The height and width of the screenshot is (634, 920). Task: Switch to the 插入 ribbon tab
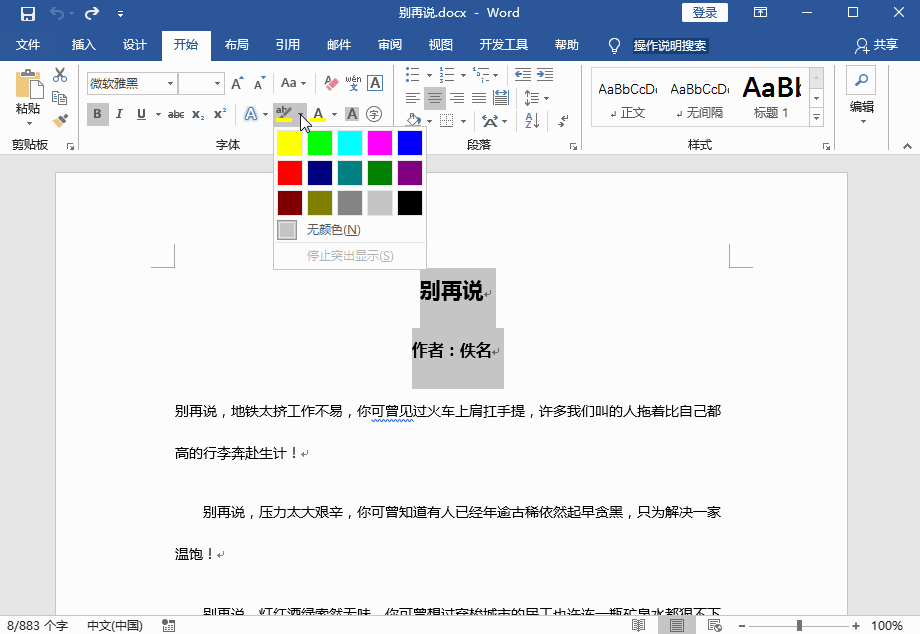tap(84, 45)
